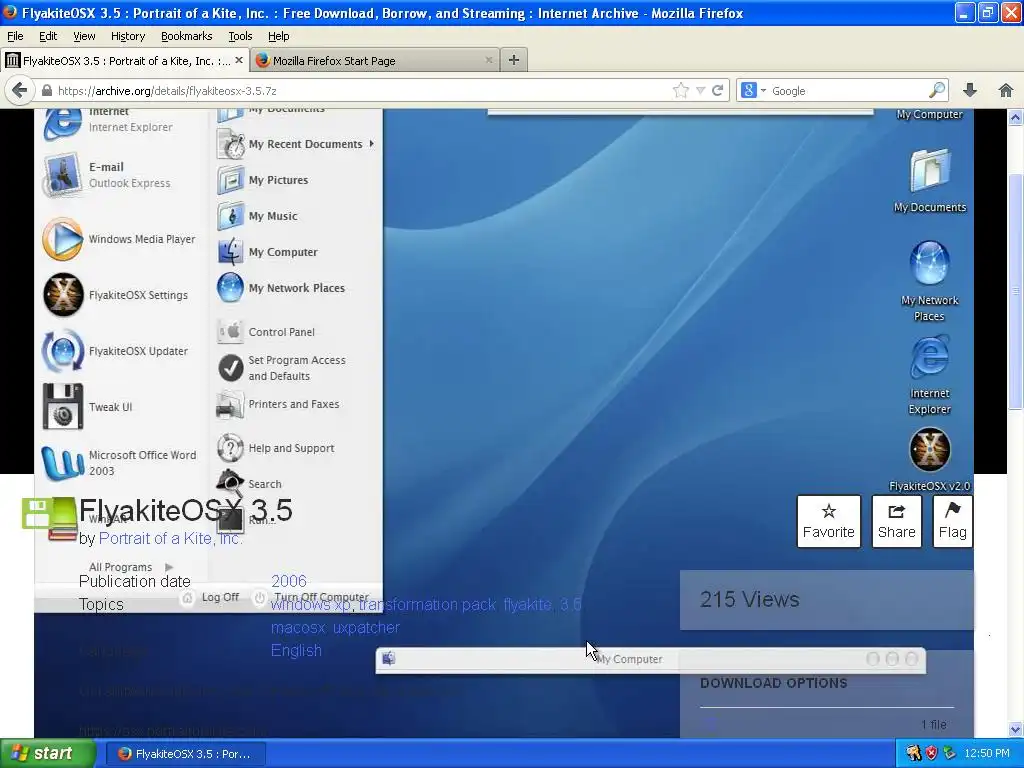
Task: Click the 215 Views text
Action: click(x=750, y=599)
